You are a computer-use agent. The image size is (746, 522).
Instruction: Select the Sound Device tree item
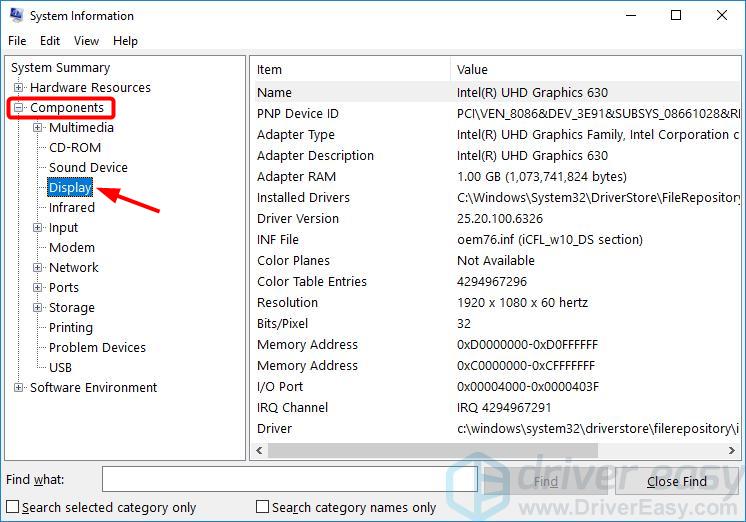point(88,168)
